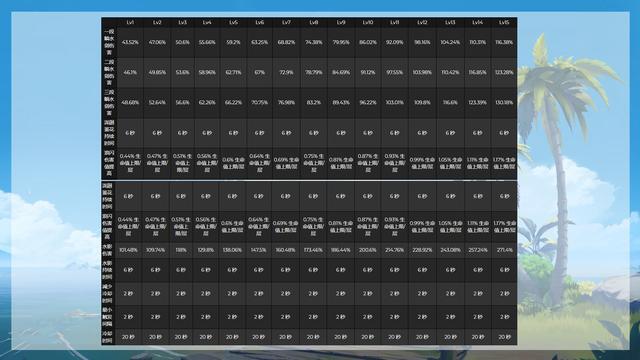
Task: Select the 49.85% second-hit damage cell
Action: (157, 73)
